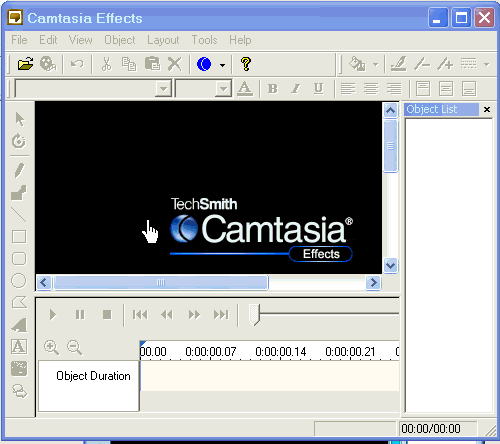The image size is (500, 444).
Task: Jump to the end of video
Action: (x=221, y=315)
